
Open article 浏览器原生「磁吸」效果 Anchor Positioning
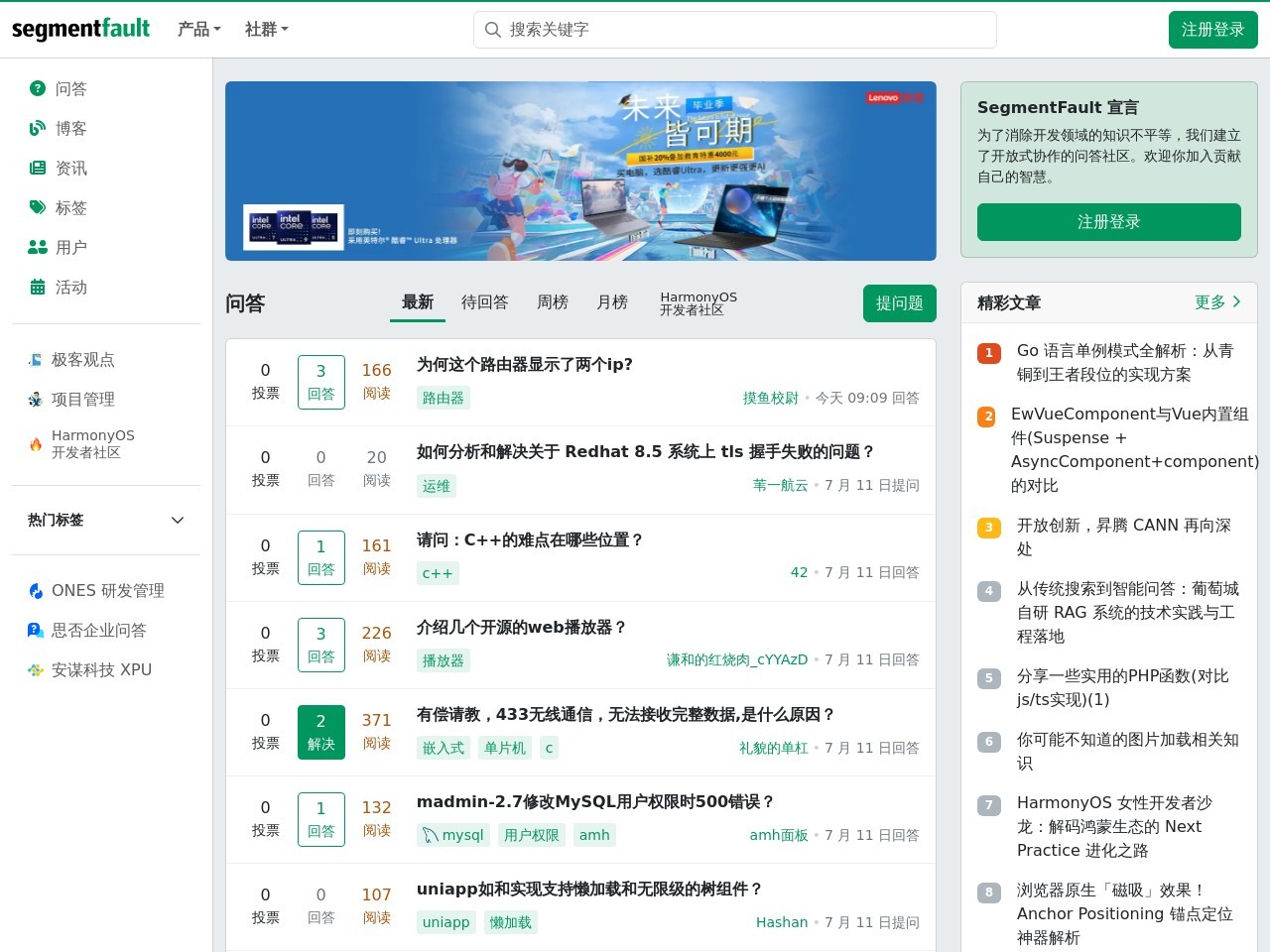1125,913
